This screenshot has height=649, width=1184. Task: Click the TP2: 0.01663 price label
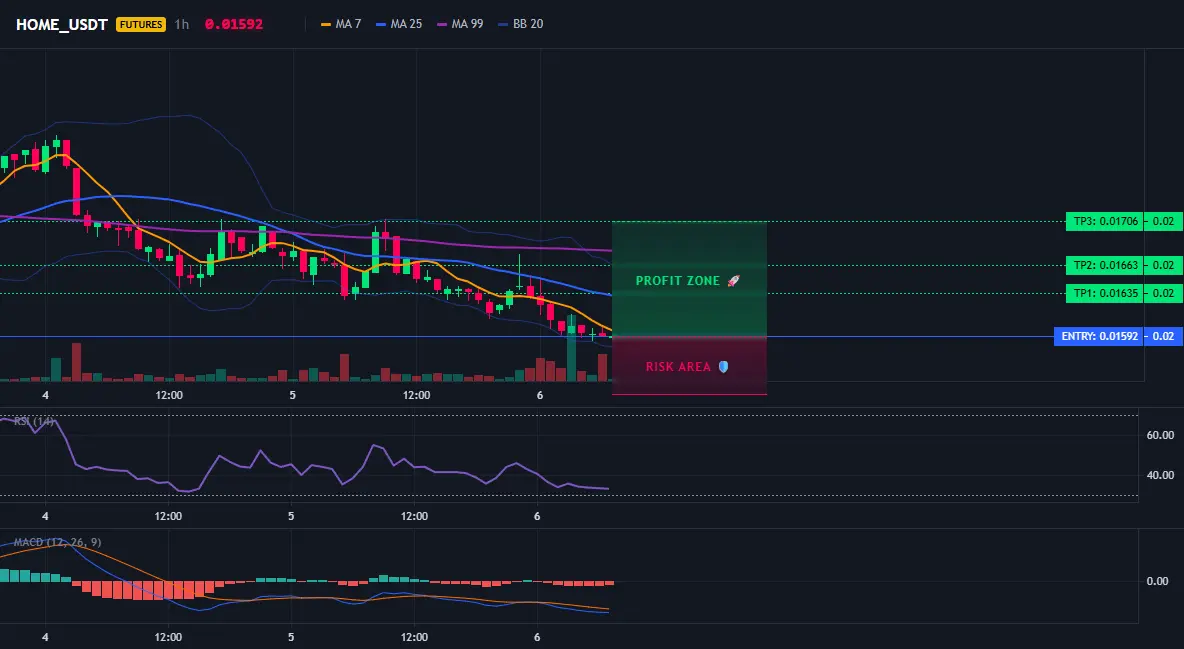click(x=1105, y=265)
